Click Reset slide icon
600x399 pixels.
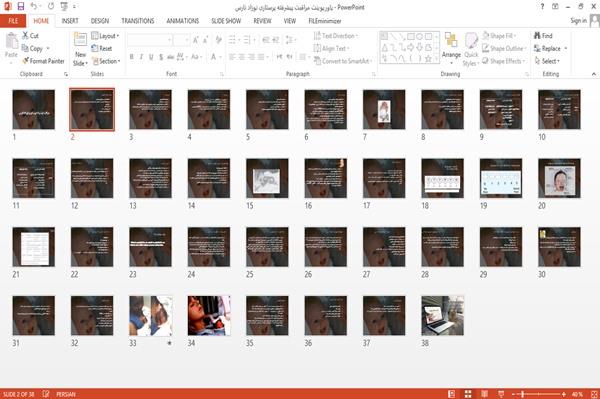point(95,48)
